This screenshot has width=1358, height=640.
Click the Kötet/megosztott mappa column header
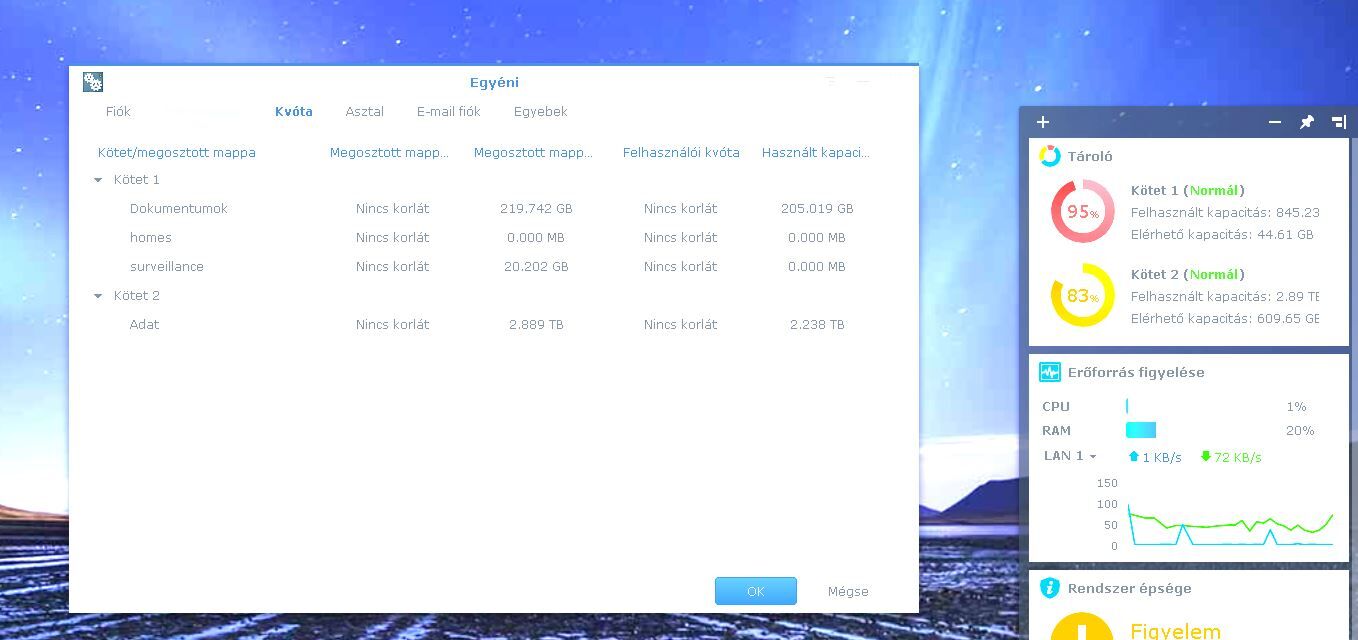point(177,153)
